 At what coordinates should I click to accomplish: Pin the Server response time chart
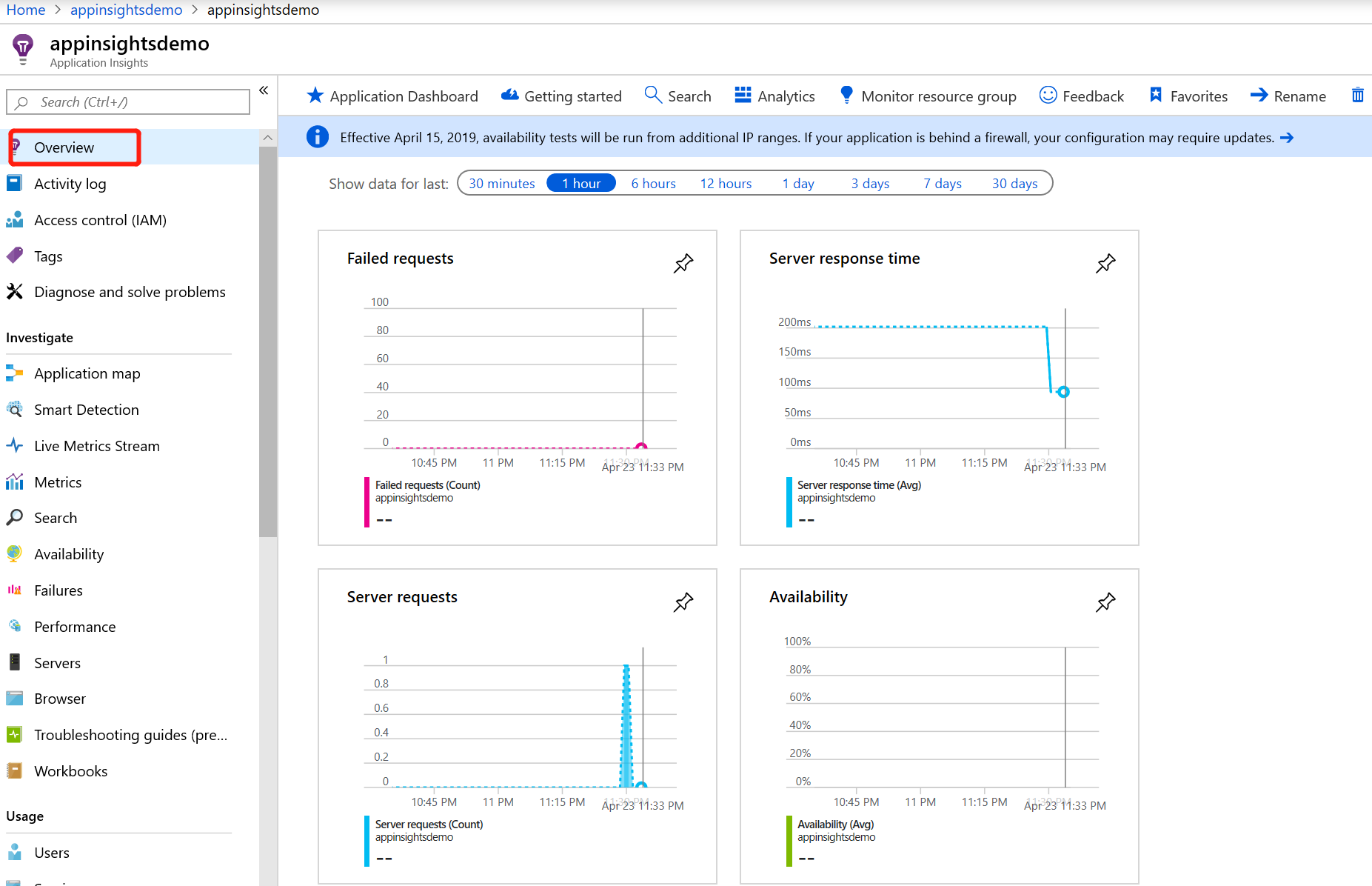point(1105,263)
